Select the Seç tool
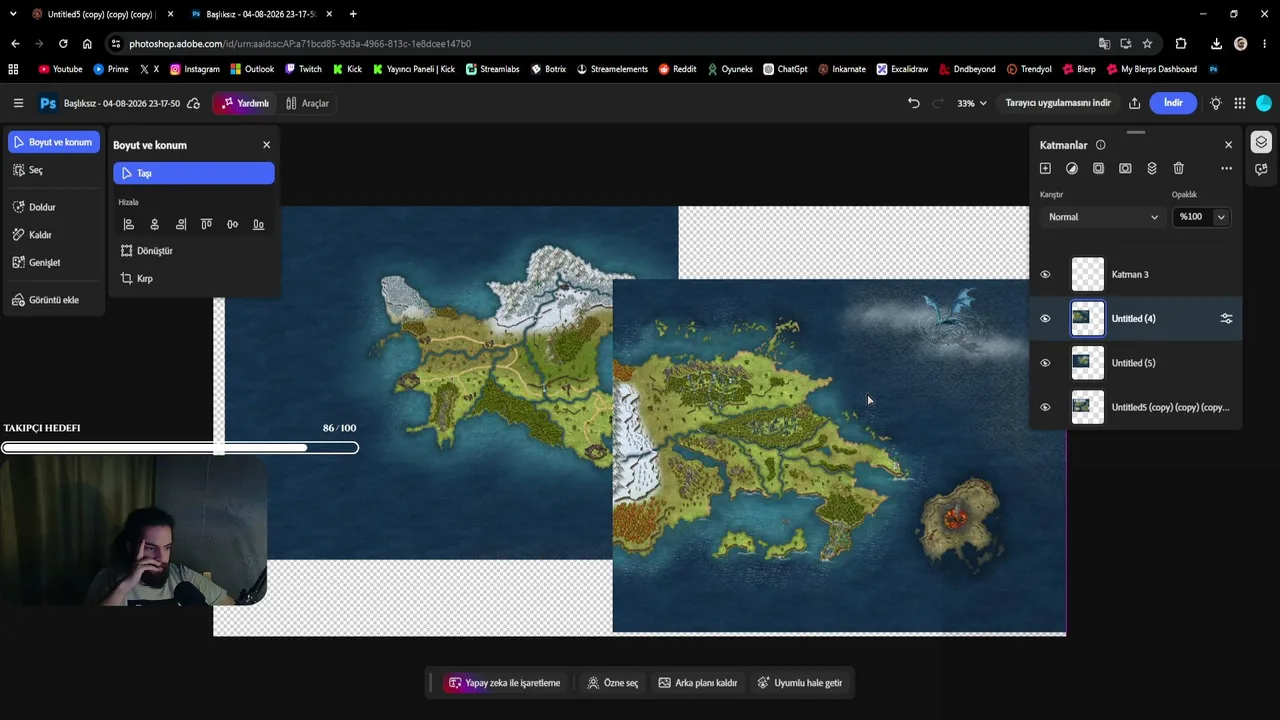1280x720 pixels. [x=54, y=170]
